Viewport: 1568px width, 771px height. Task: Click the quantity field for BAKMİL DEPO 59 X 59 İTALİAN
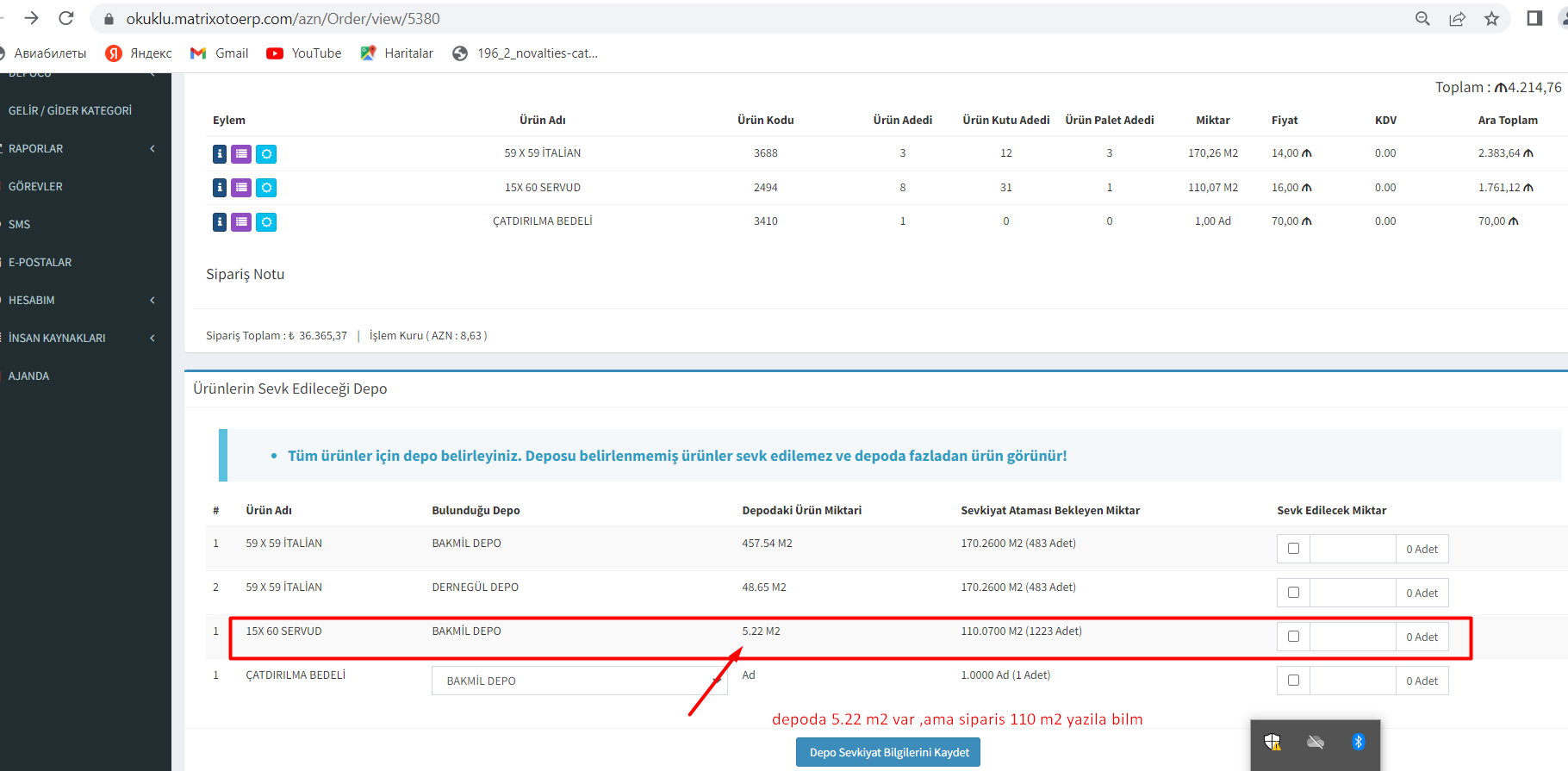pyautogui.click(x=1352, y=549)
